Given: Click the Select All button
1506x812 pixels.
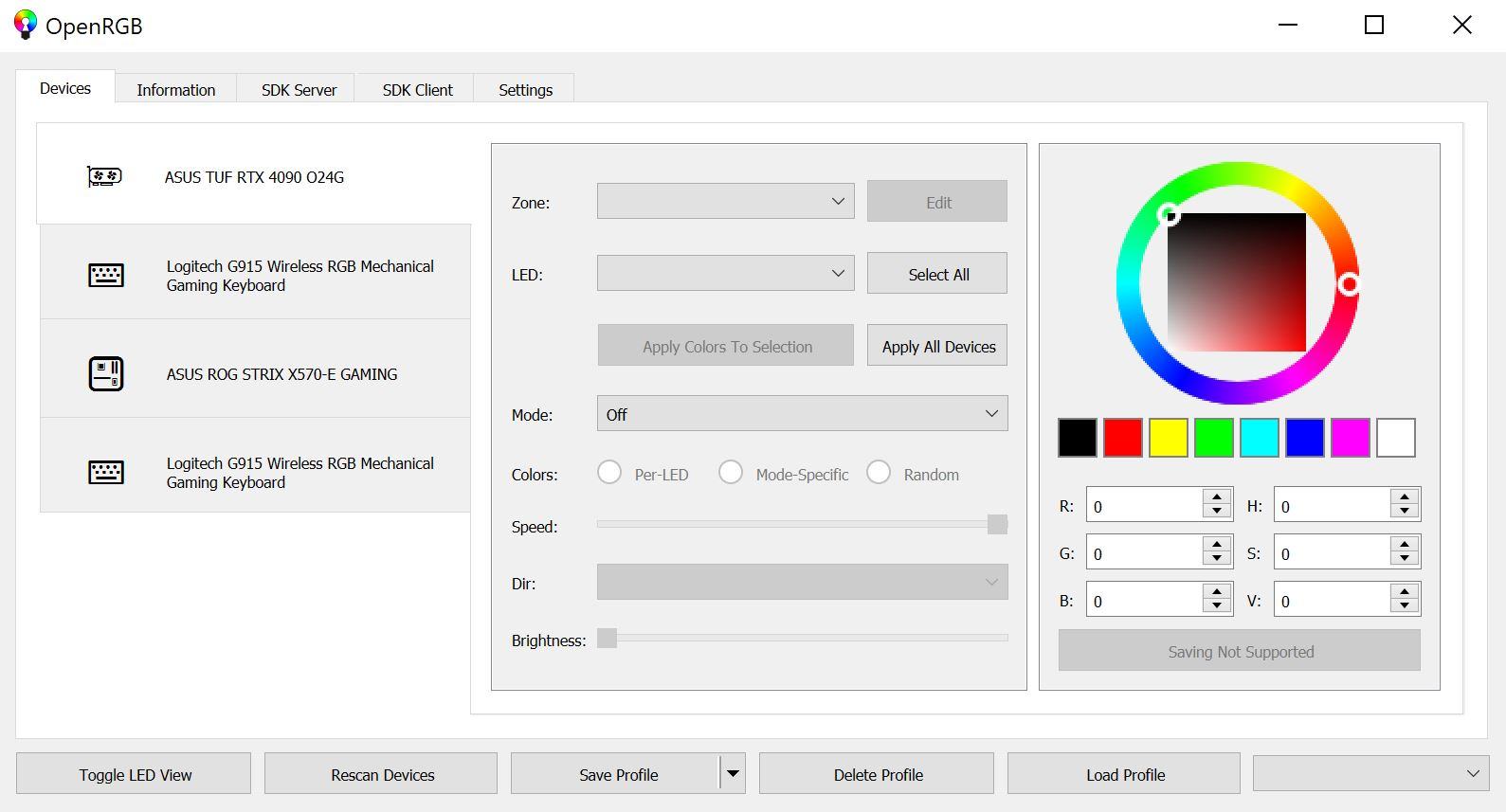Looking at the screenshot, I should [x=937, y=274].
